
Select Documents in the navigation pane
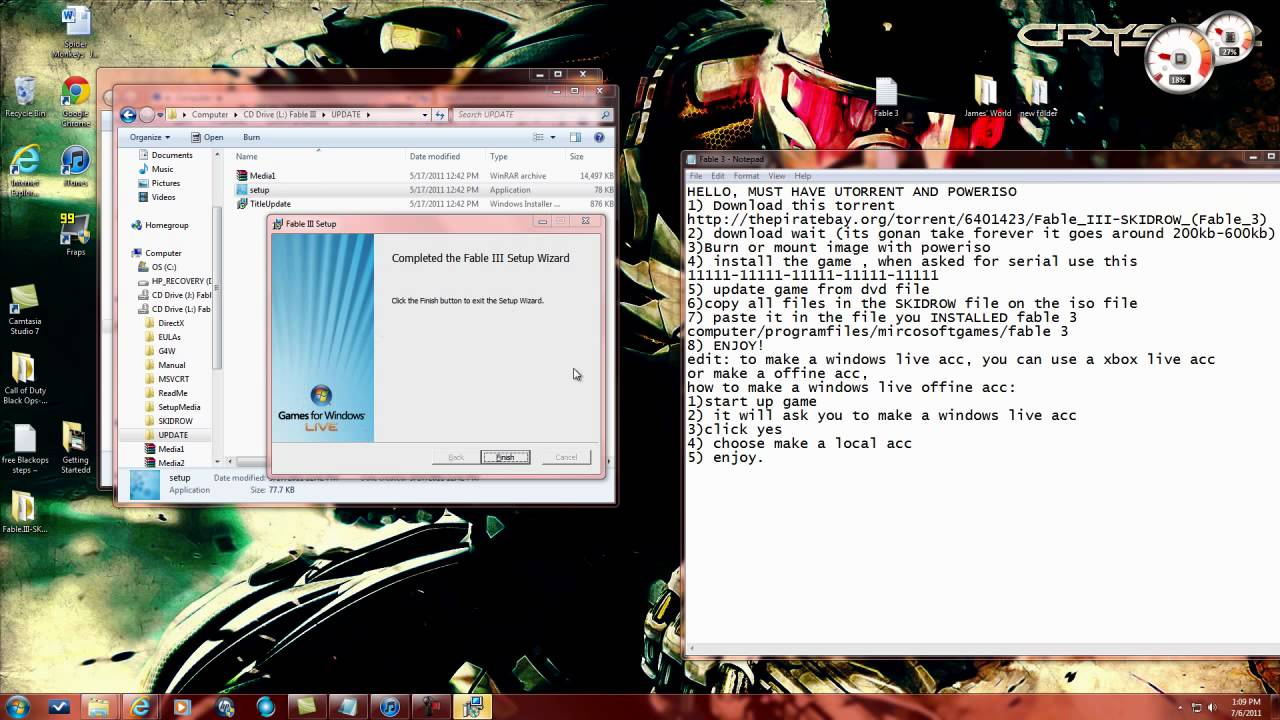click(172, 155)
